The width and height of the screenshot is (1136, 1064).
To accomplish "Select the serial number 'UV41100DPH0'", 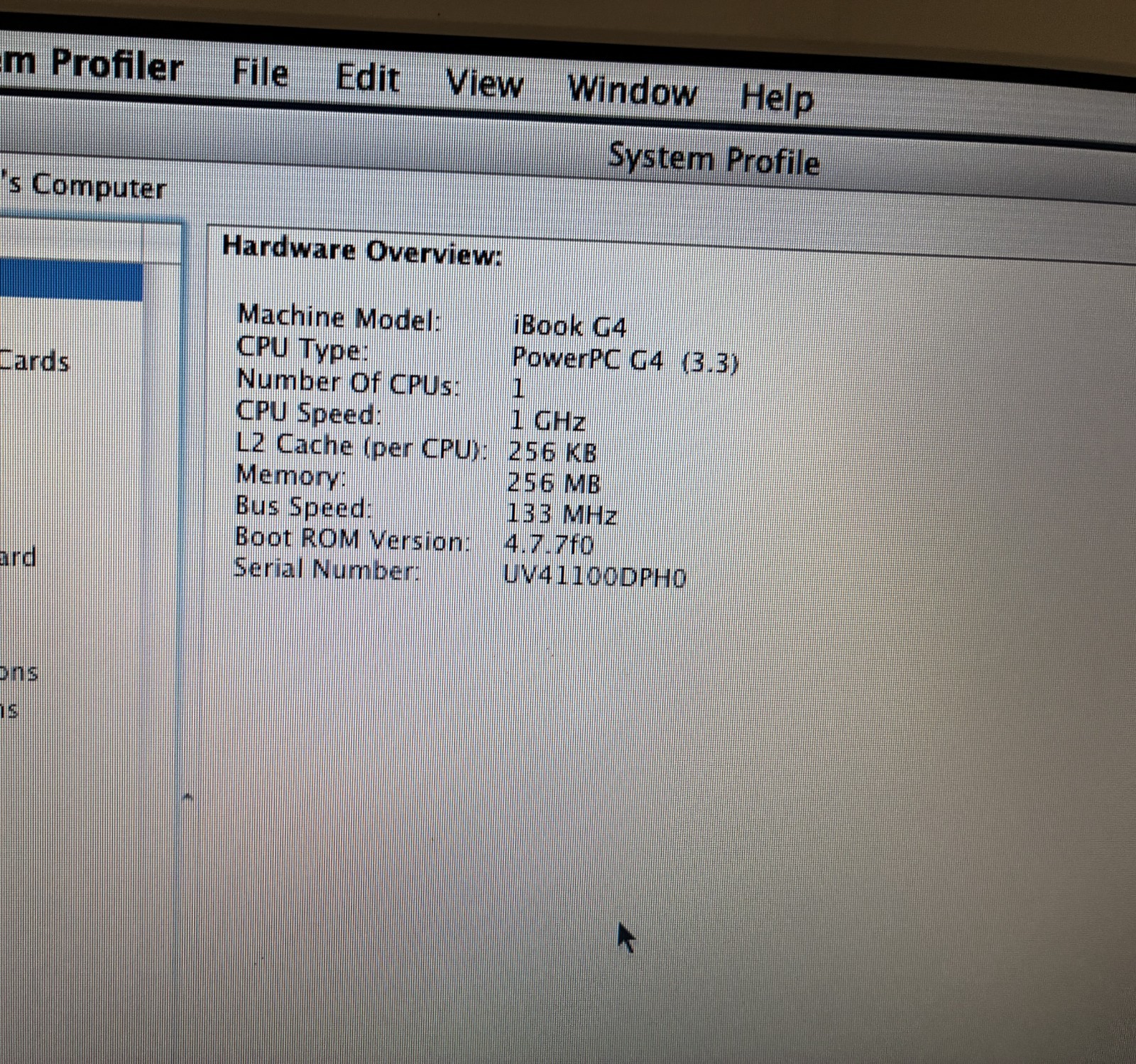I will tap(595, 576).
